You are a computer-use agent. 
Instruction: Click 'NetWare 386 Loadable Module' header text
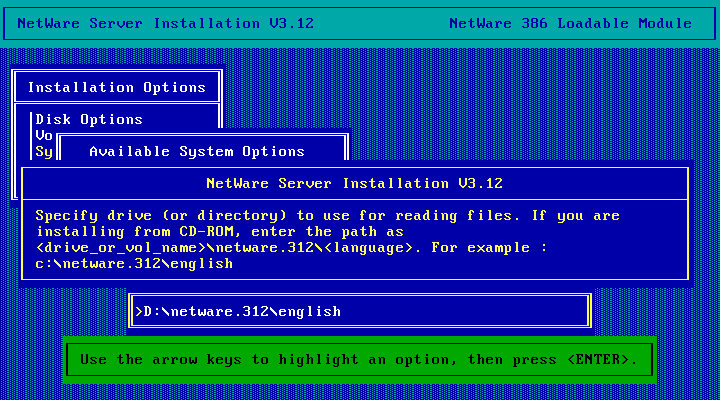570,23
